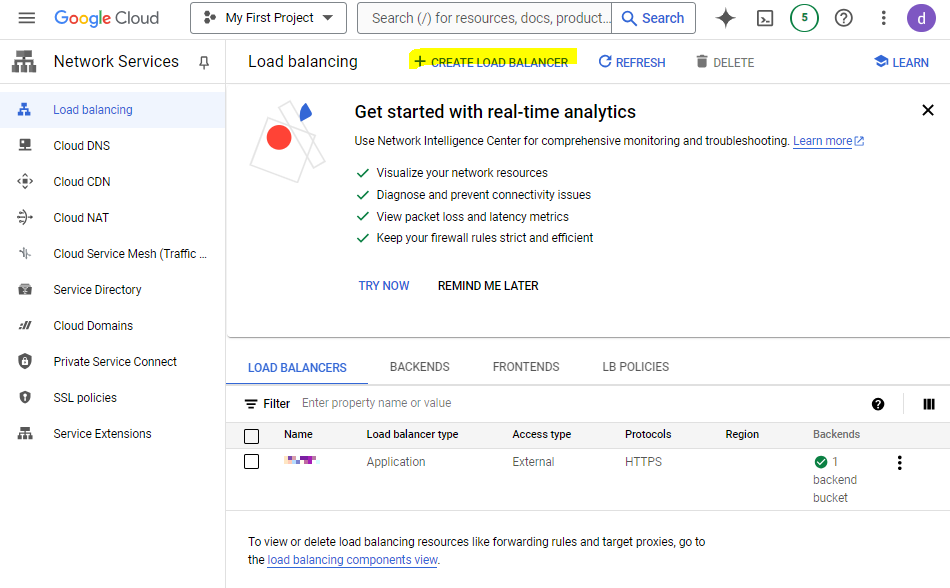Image resolution: width=950 pixels, height=588 pixels.
Task: Open the help question mark menu
Action: (843, 18)
